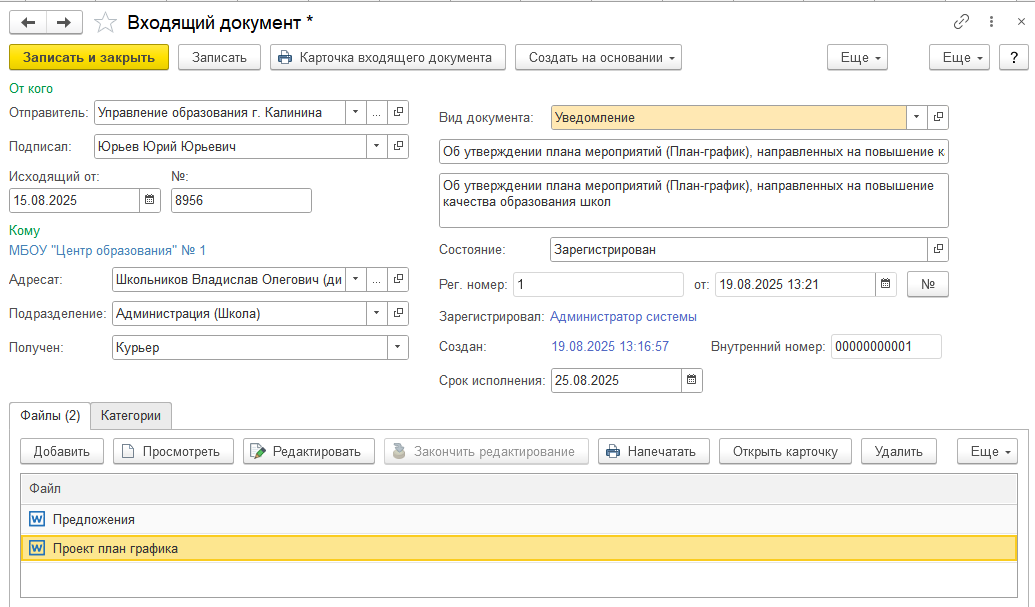Click the forward navigation arrow
Image resolution: width=1035 pixels, height=607 pixels.
click(x=64, y=22)
